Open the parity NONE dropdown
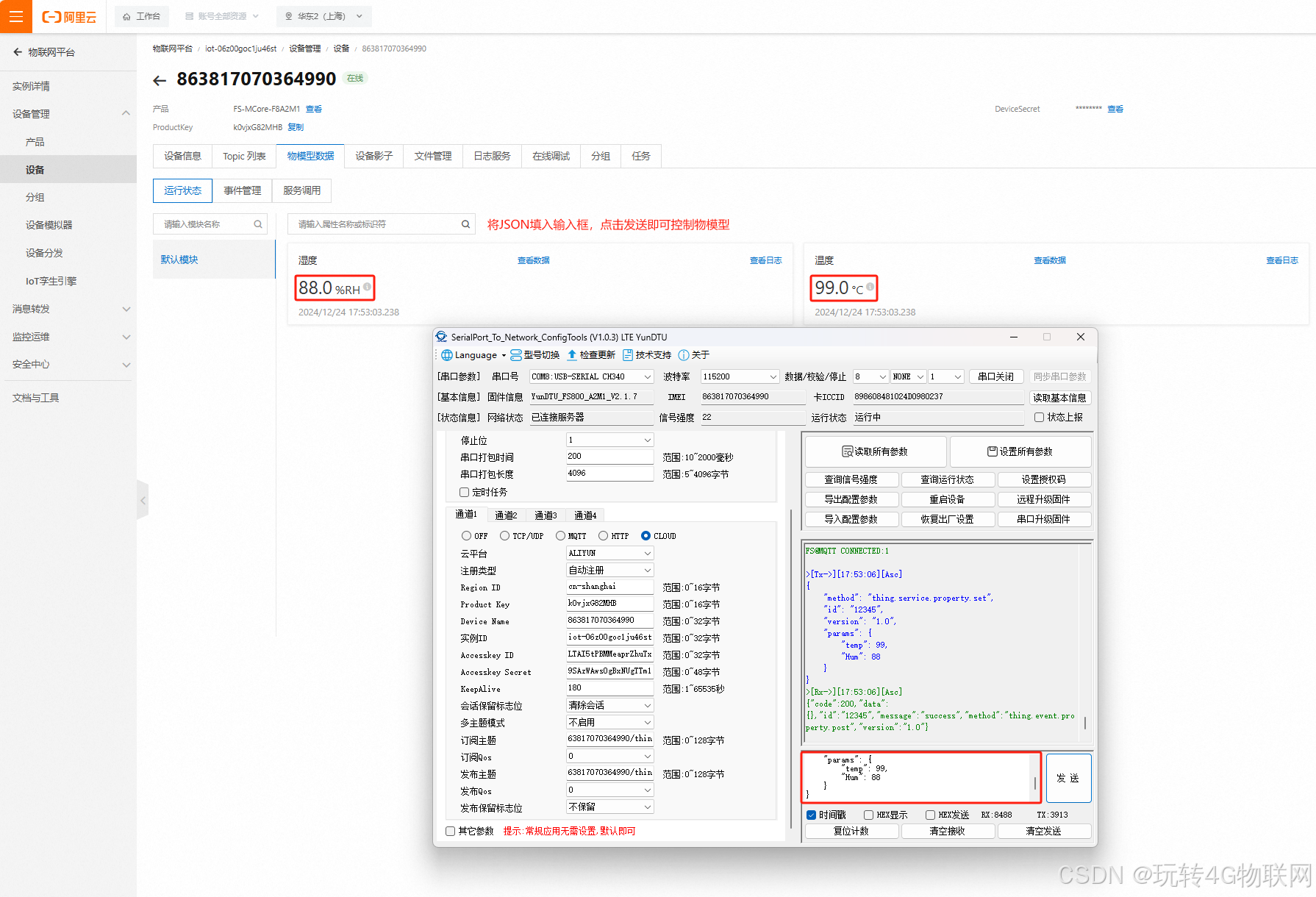Viewport: 1316px width, 897px height. coord(908,376)
